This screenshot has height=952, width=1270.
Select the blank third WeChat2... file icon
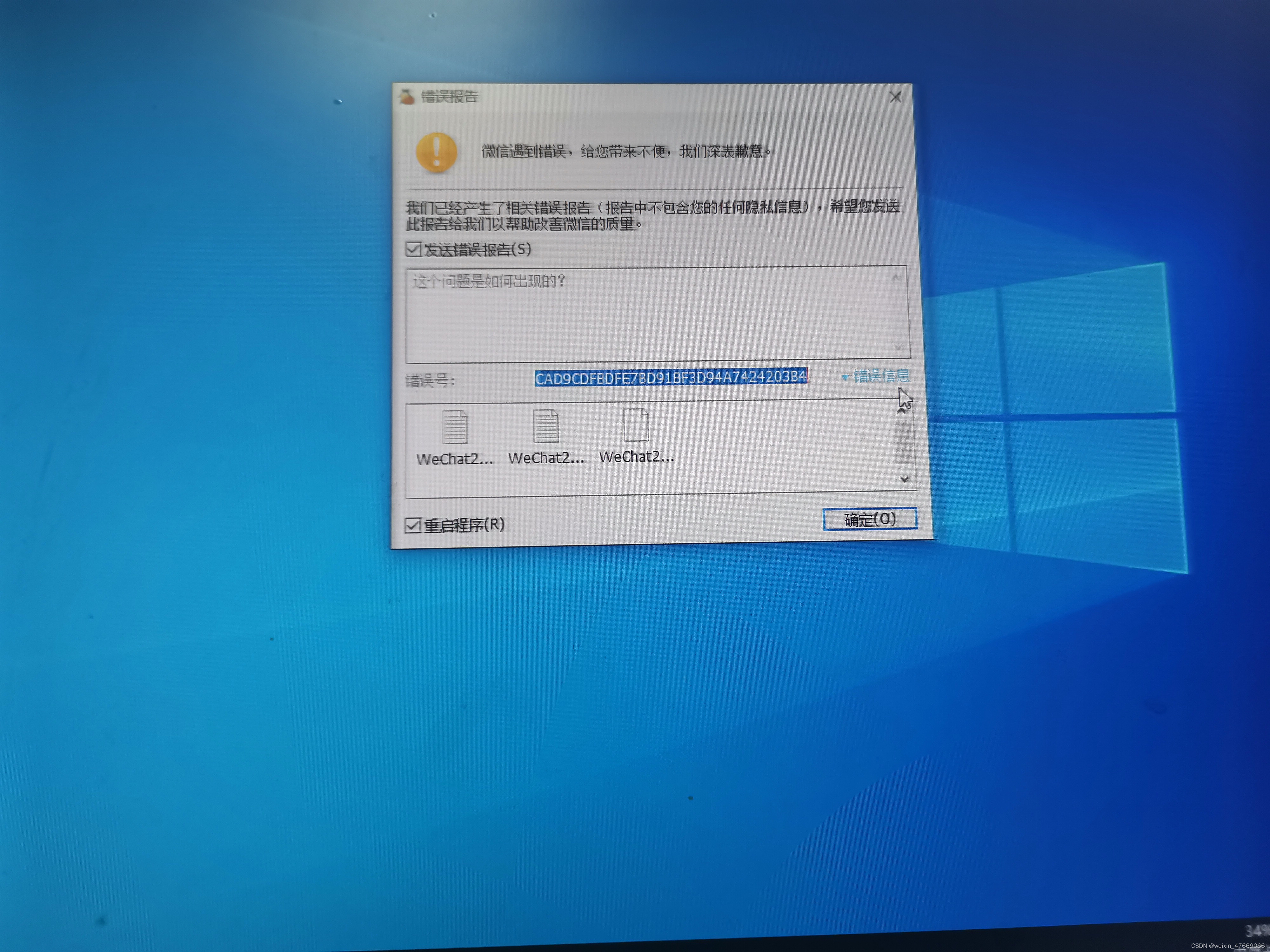tap(636, 425)
